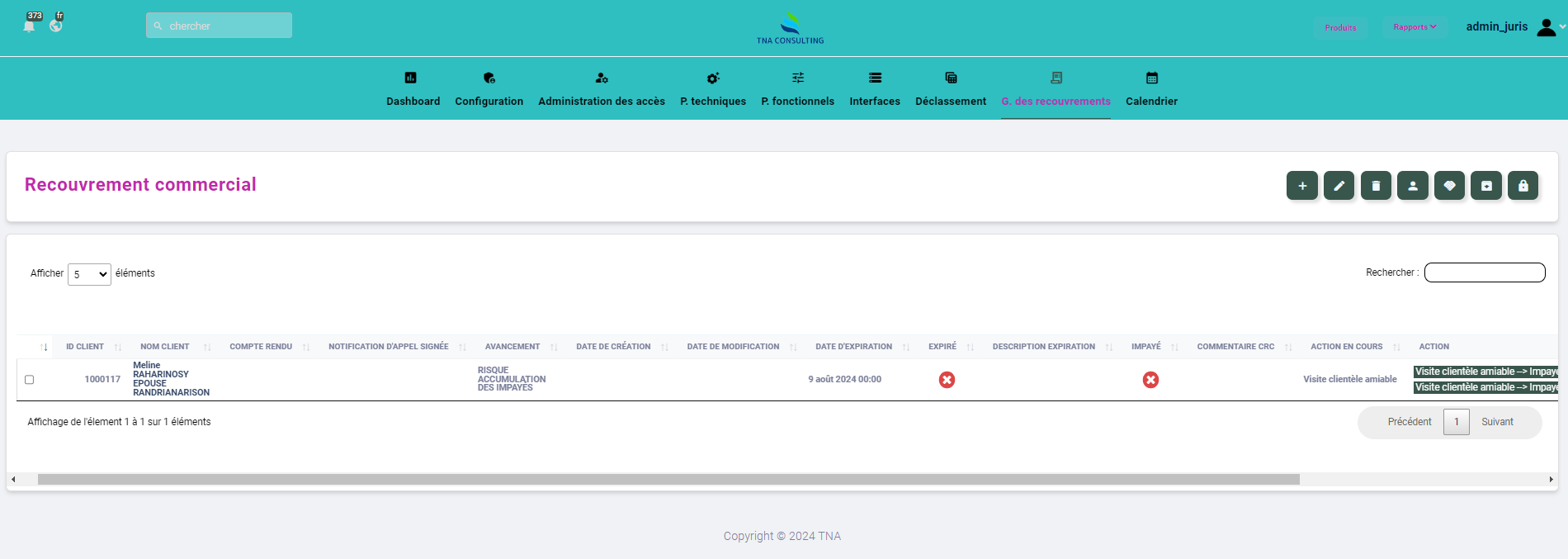Click the horizontal table scrollbar
This screenshot has height=559, width=1568.
click(668, 480)
